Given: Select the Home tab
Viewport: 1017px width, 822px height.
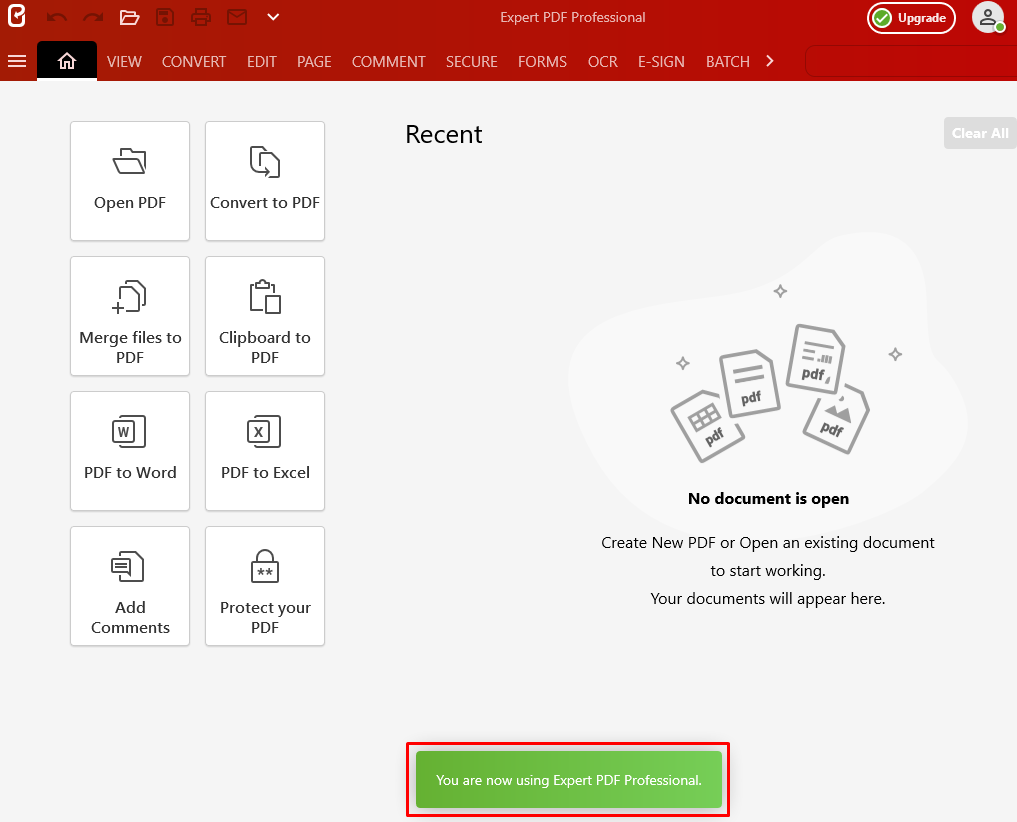Looking at the screenshot, I should point(67,61).
